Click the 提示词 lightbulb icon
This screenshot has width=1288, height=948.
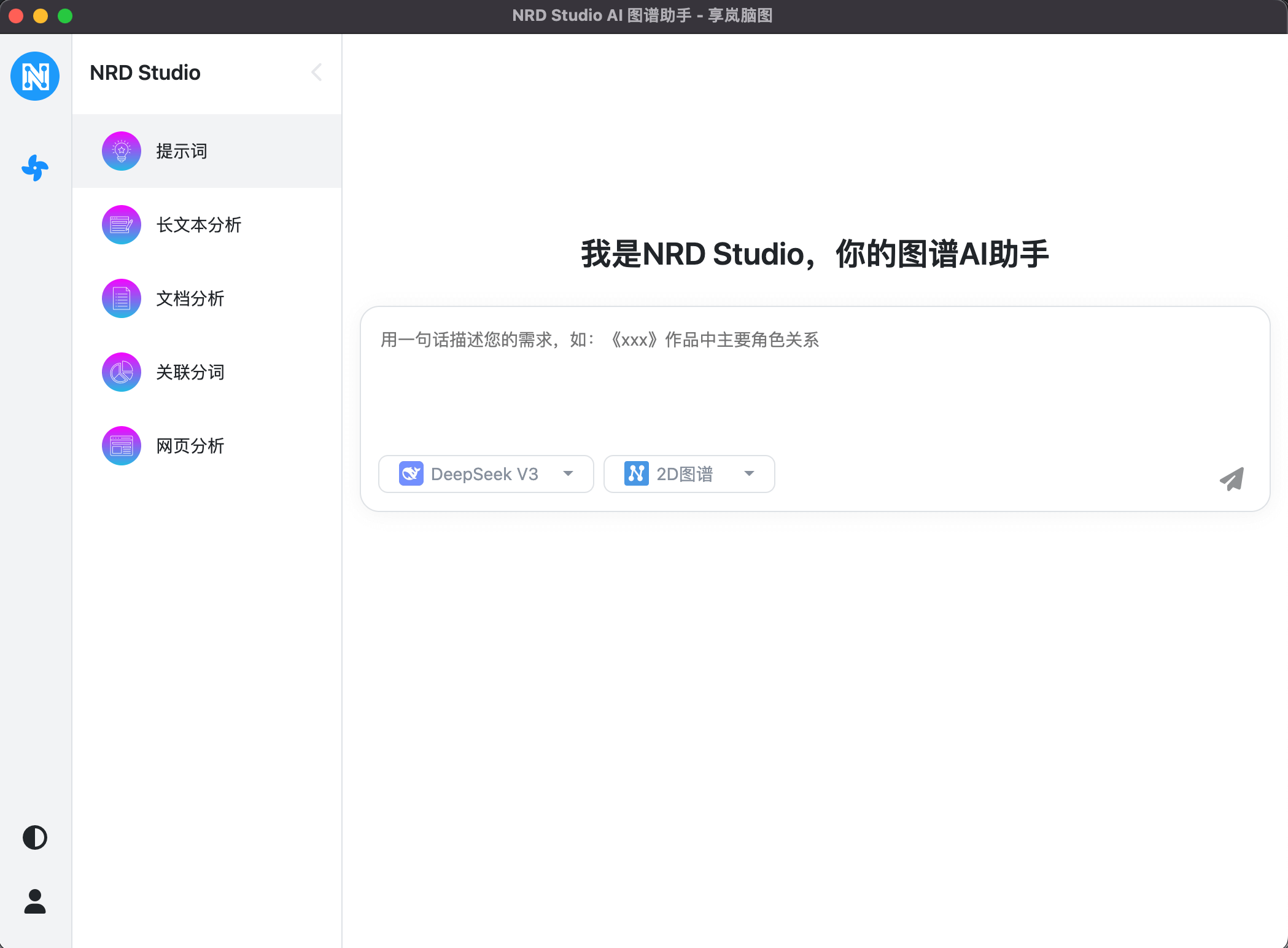[122, 151]
